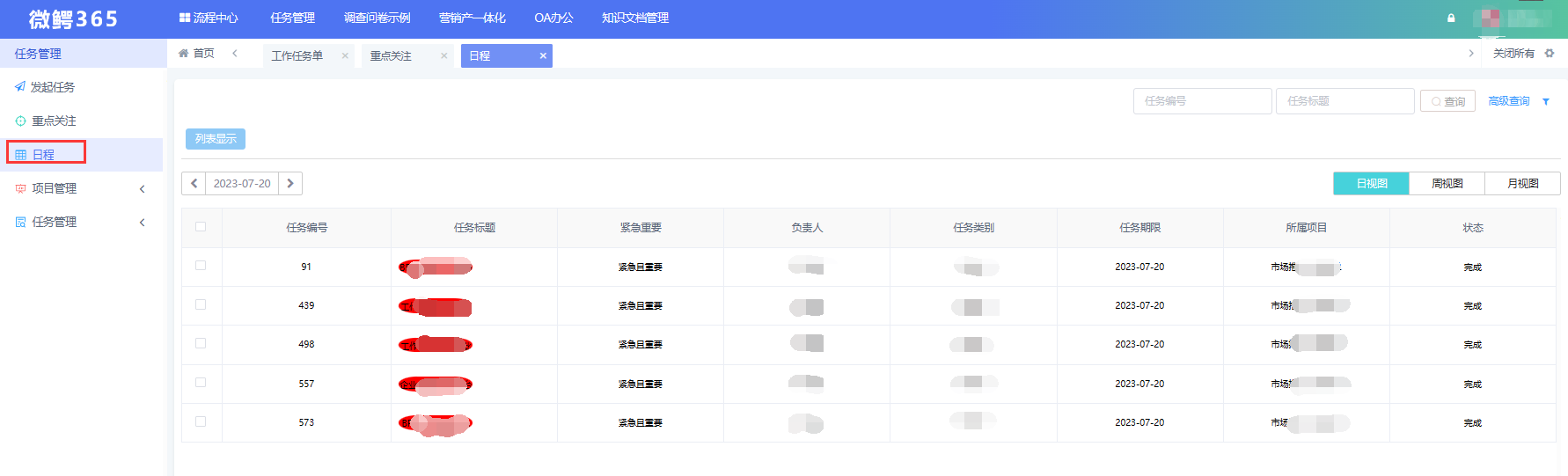Open 关闭所有 tab options dropdown

1513,54
